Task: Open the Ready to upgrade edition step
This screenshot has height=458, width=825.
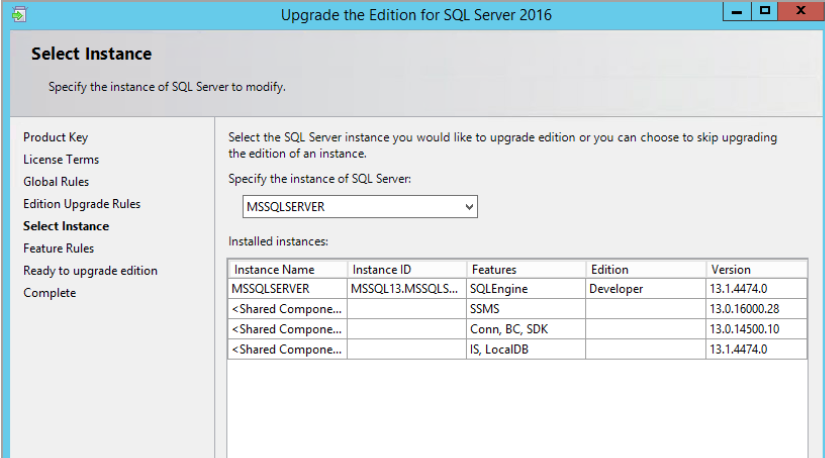Action: 90,271
